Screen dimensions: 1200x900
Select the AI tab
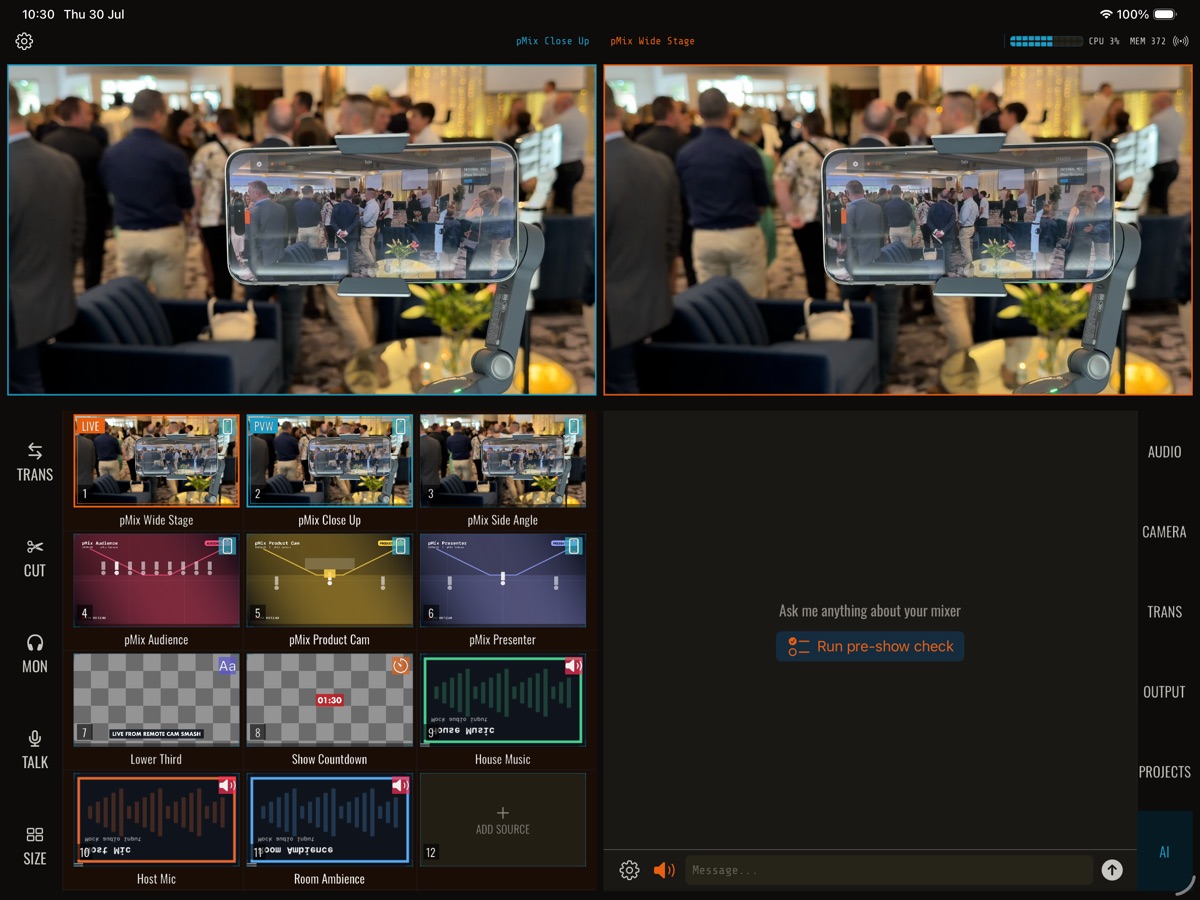click(1164, 852)
